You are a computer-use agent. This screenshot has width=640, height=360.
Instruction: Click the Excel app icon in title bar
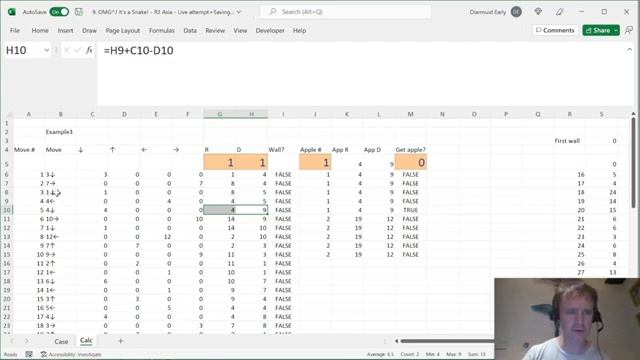(12, 12)
